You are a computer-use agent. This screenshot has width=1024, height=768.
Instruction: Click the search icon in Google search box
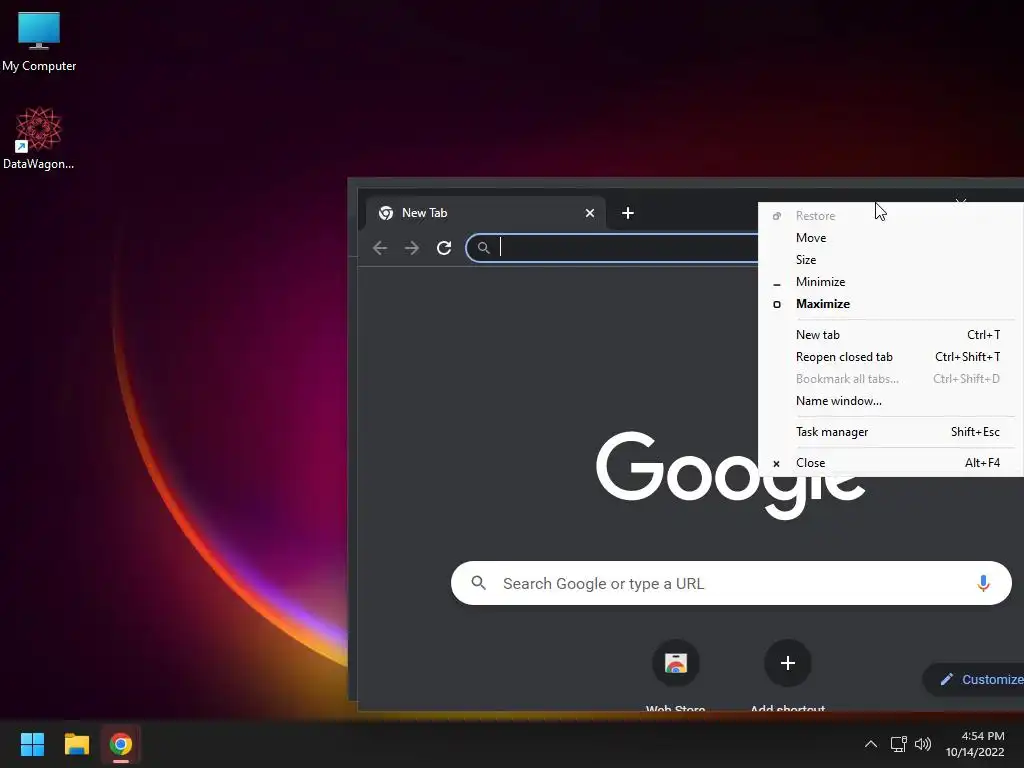point(479,583)
